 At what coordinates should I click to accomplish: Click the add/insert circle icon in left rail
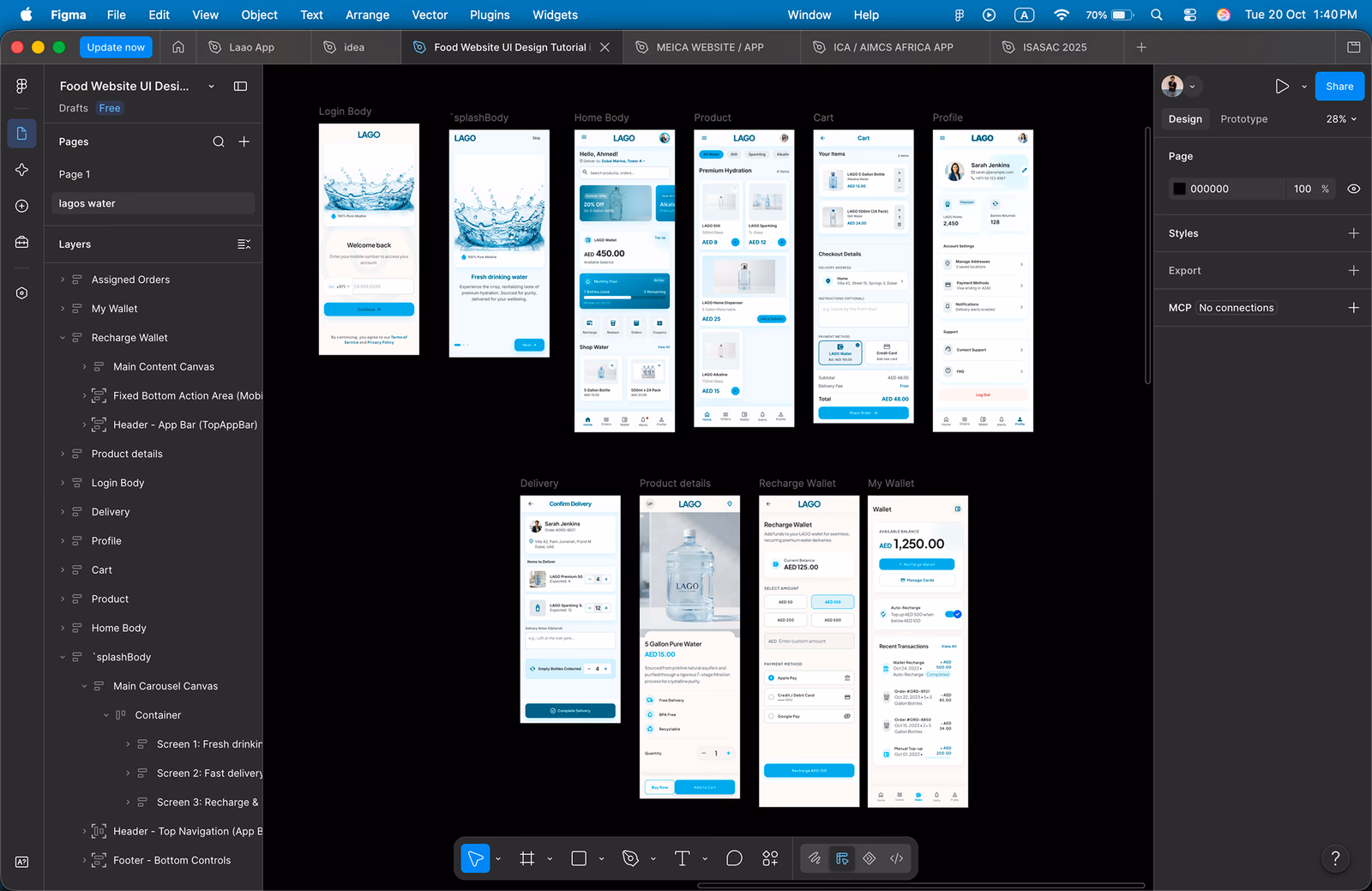[21, 206]
